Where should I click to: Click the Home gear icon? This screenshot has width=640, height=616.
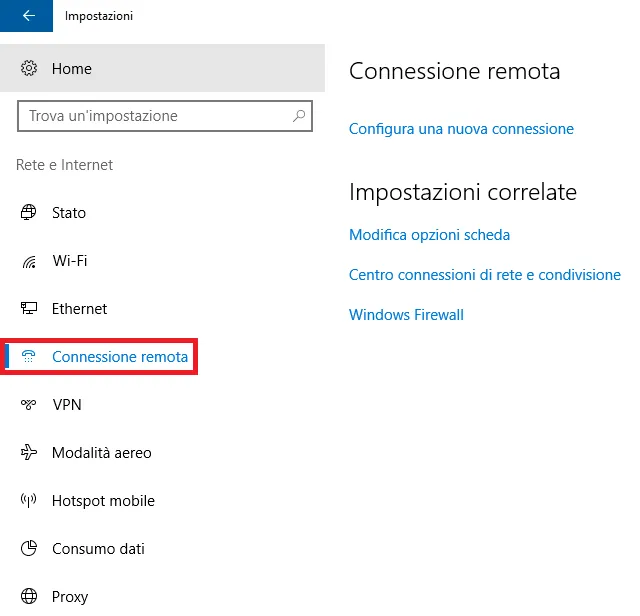[29, 69]
